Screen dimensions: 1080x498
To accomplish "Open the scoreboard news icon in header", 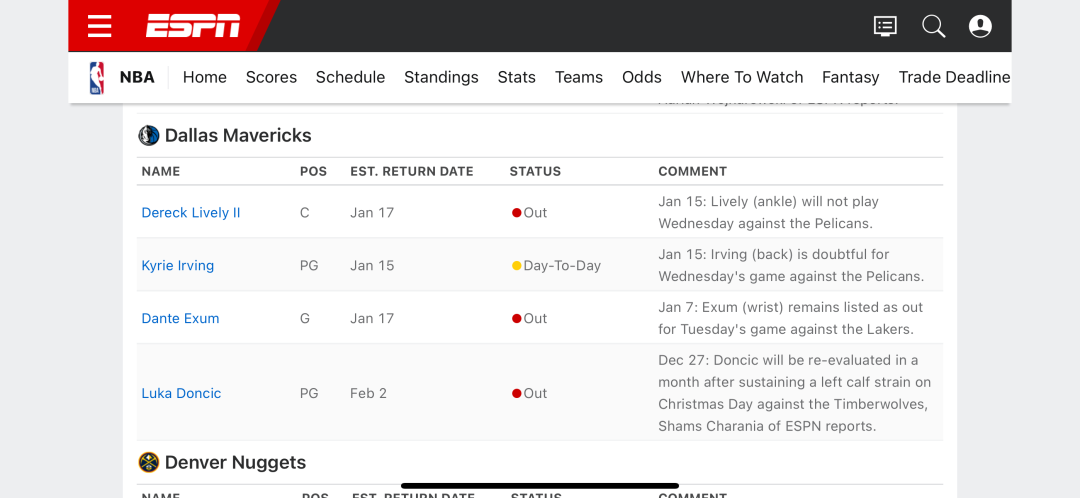I will pos(885,26).
